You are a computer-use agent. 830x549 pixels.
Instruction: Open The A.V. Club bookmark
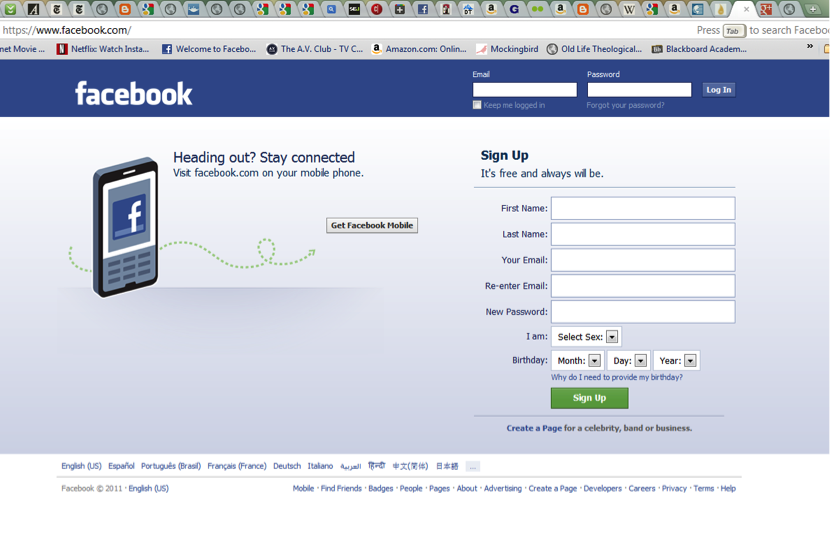pyautogui.click(x=315, y=49)
